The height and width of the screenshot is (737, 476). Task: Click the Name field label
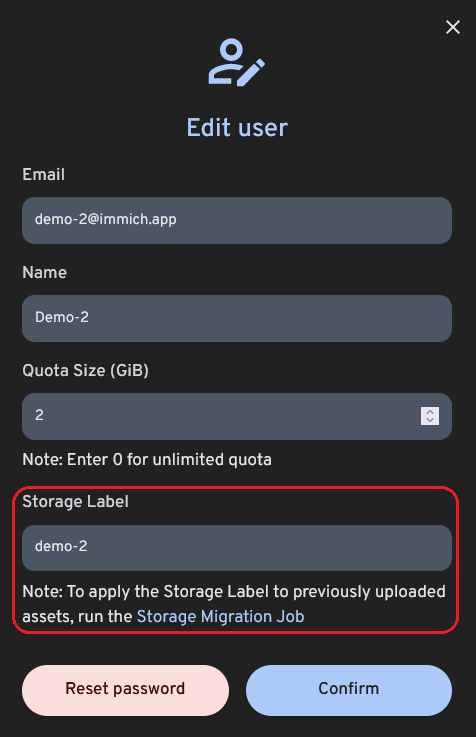point(44,273)
